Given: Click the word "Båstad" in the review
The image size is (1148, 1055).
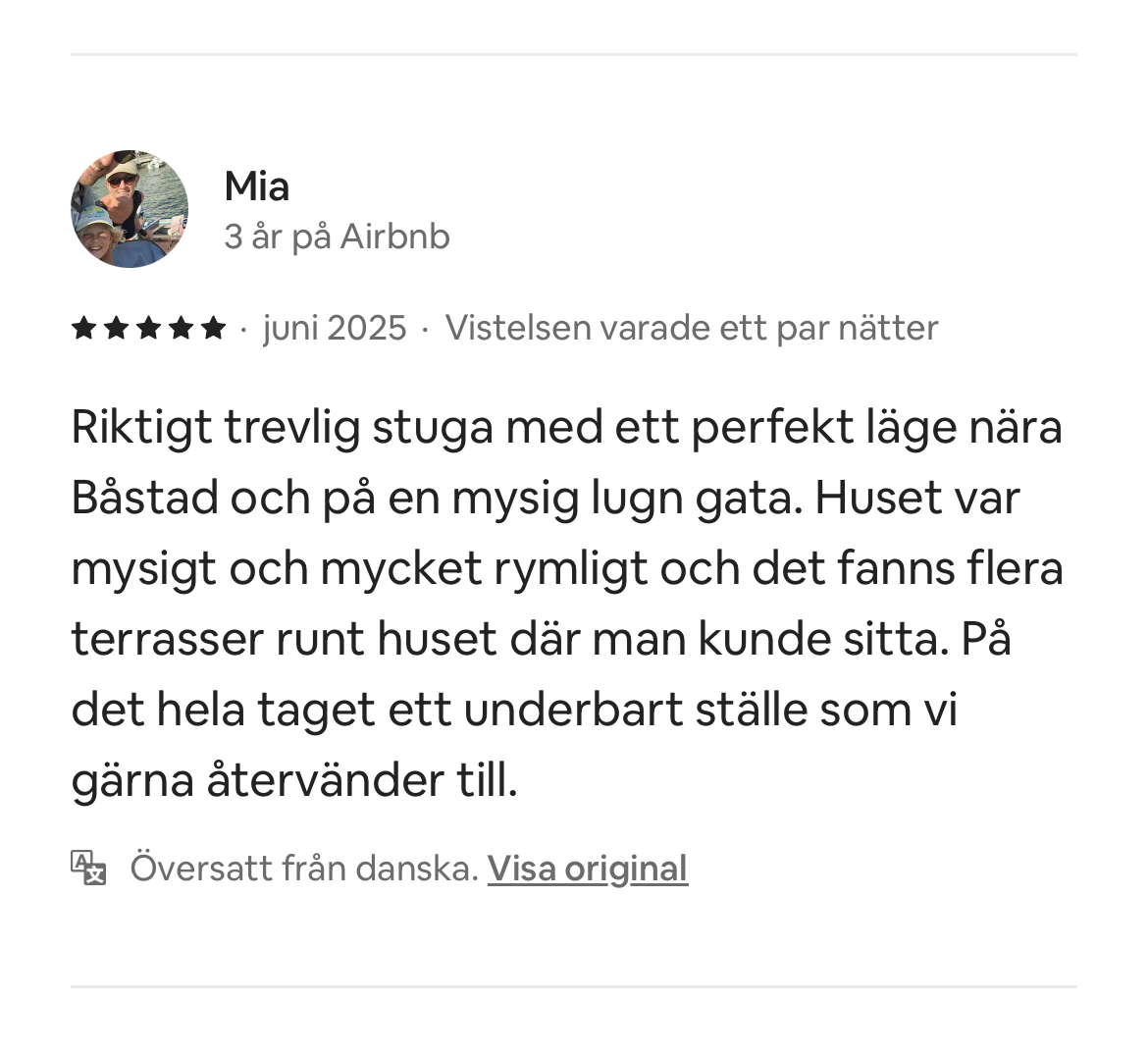Looking at the screenshot, I should point(143,499).
